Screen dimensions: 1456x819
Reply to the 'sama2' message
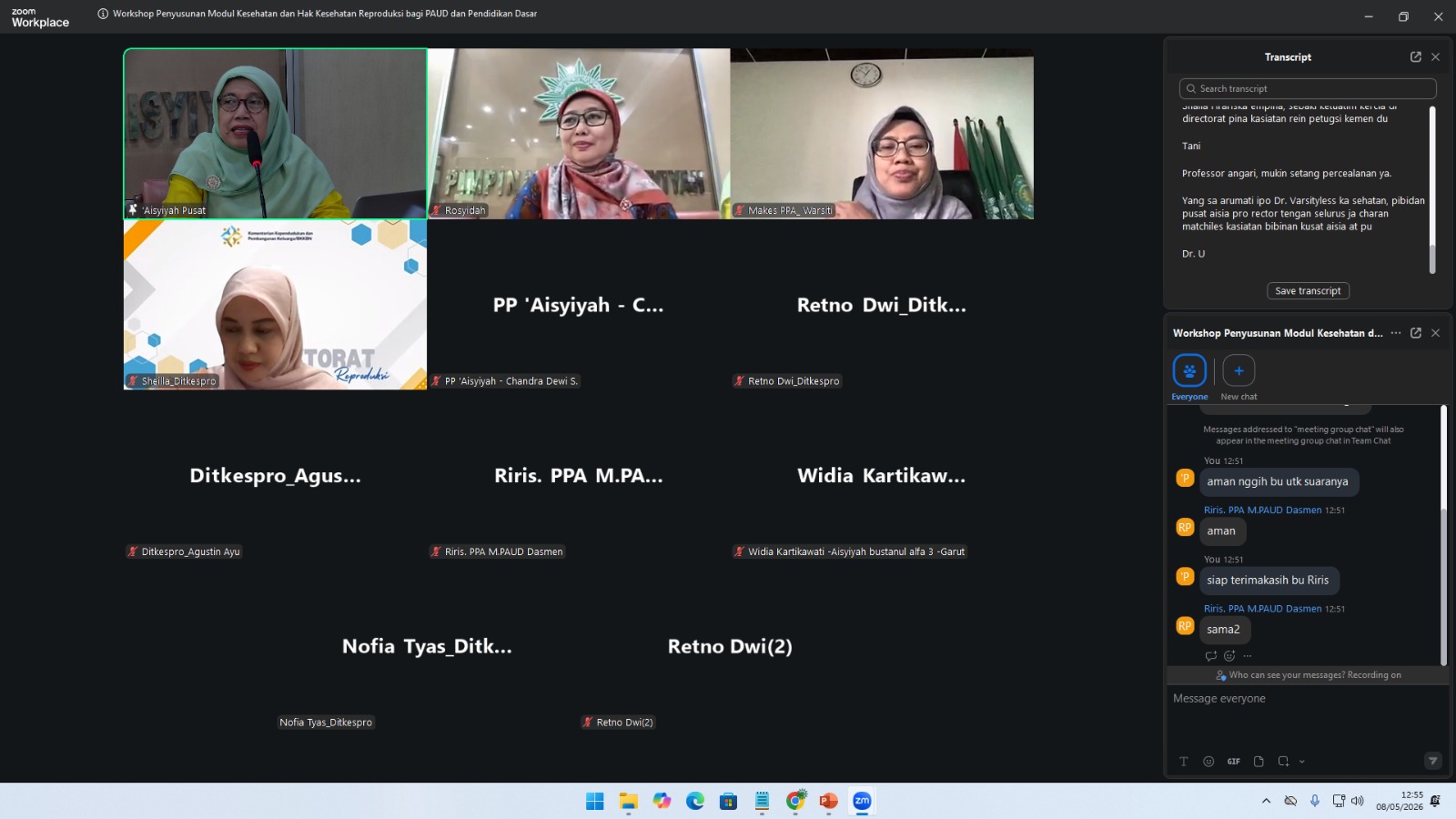pyautogui.click(x=1210, y=656)
